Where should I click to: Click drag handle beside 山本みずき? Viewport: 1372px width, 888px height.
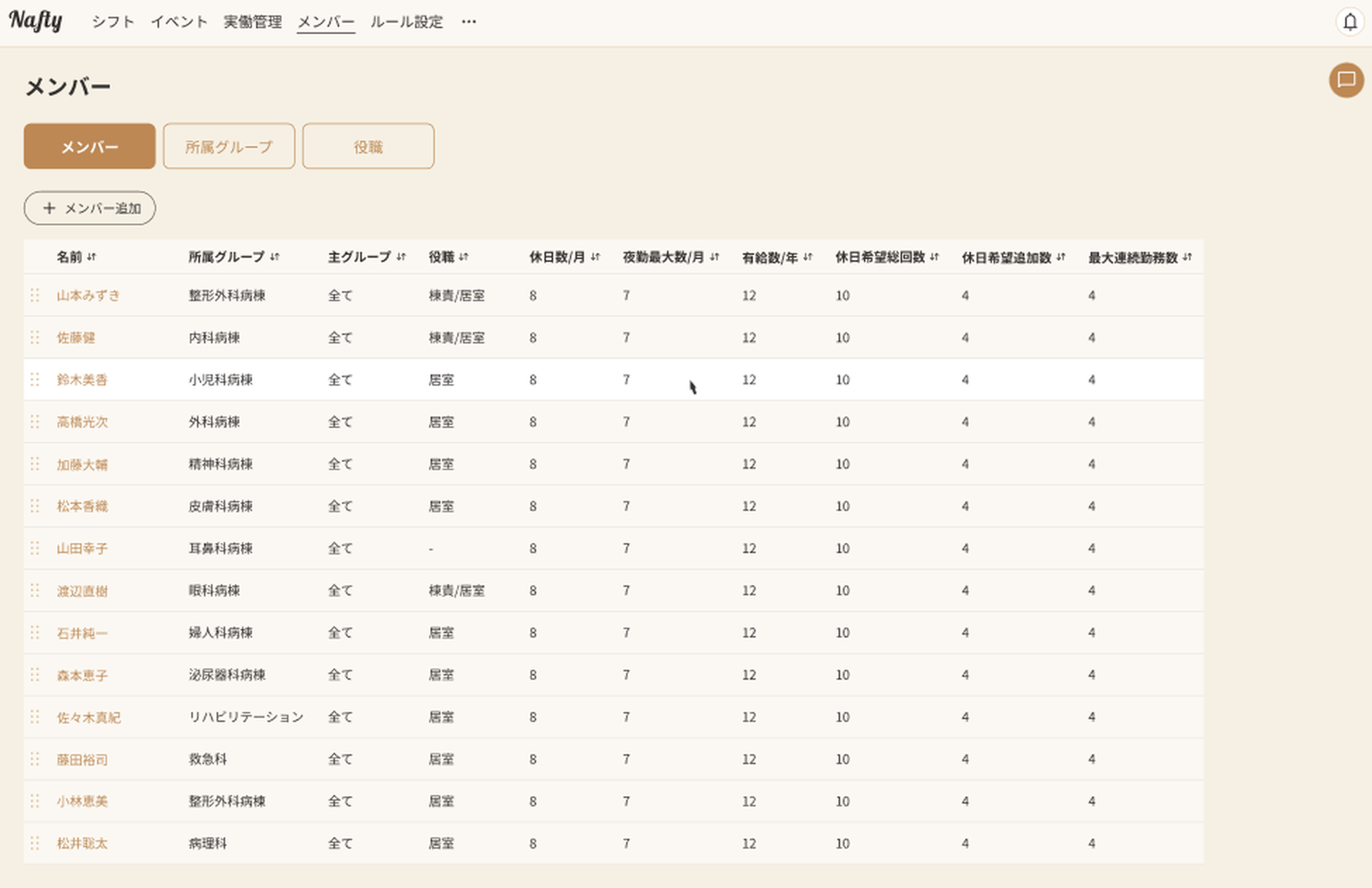[34, 296]
